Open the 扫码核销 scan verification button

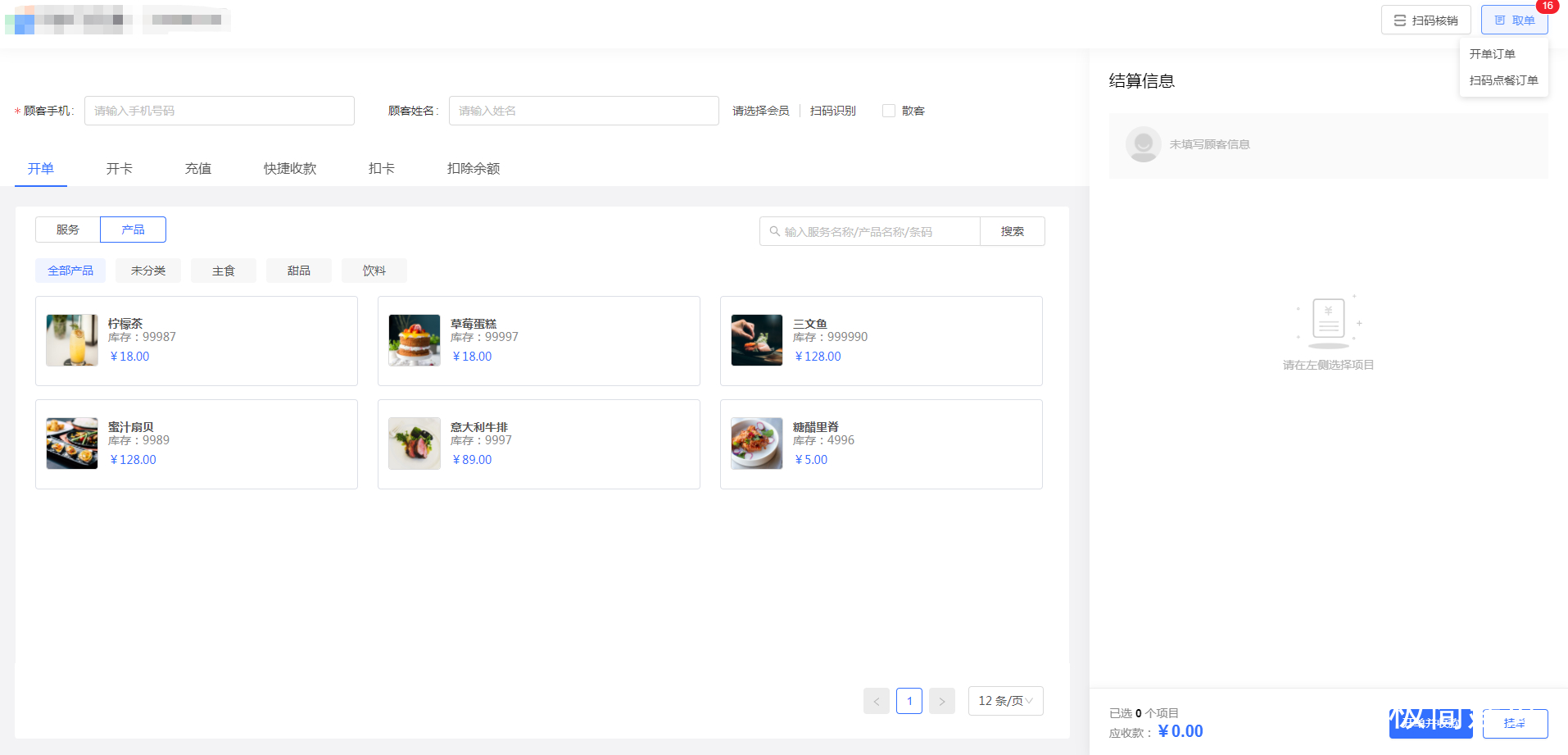(1425, 20)
